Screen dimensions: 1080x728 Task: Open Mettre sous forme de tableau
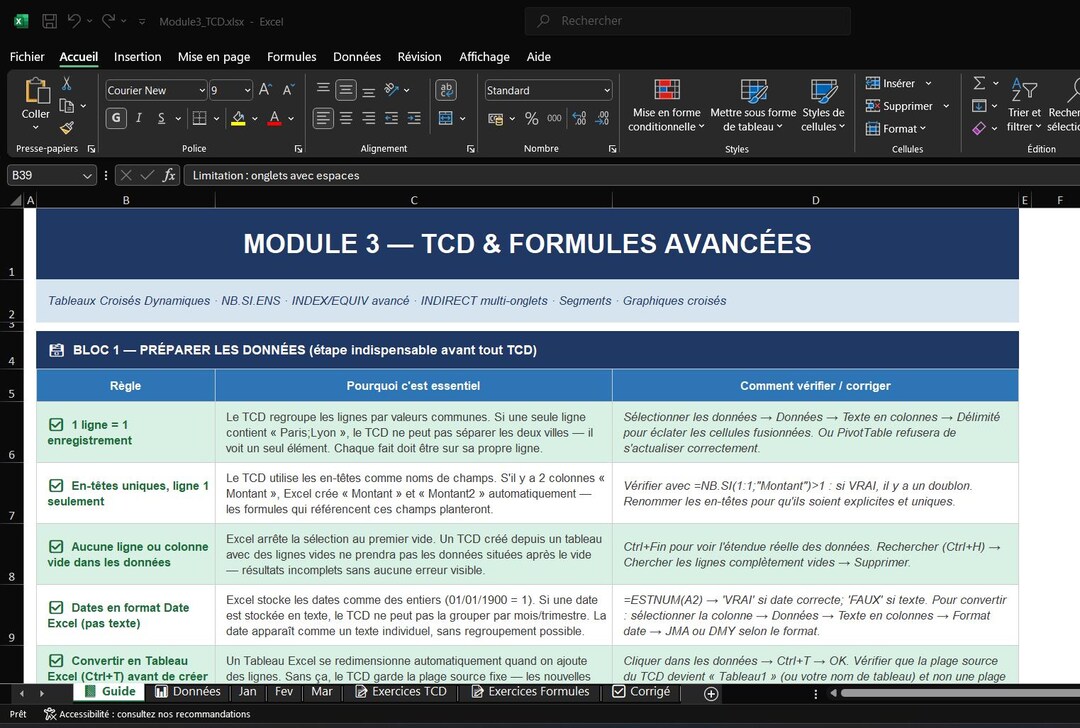click(x=753, y=105)
